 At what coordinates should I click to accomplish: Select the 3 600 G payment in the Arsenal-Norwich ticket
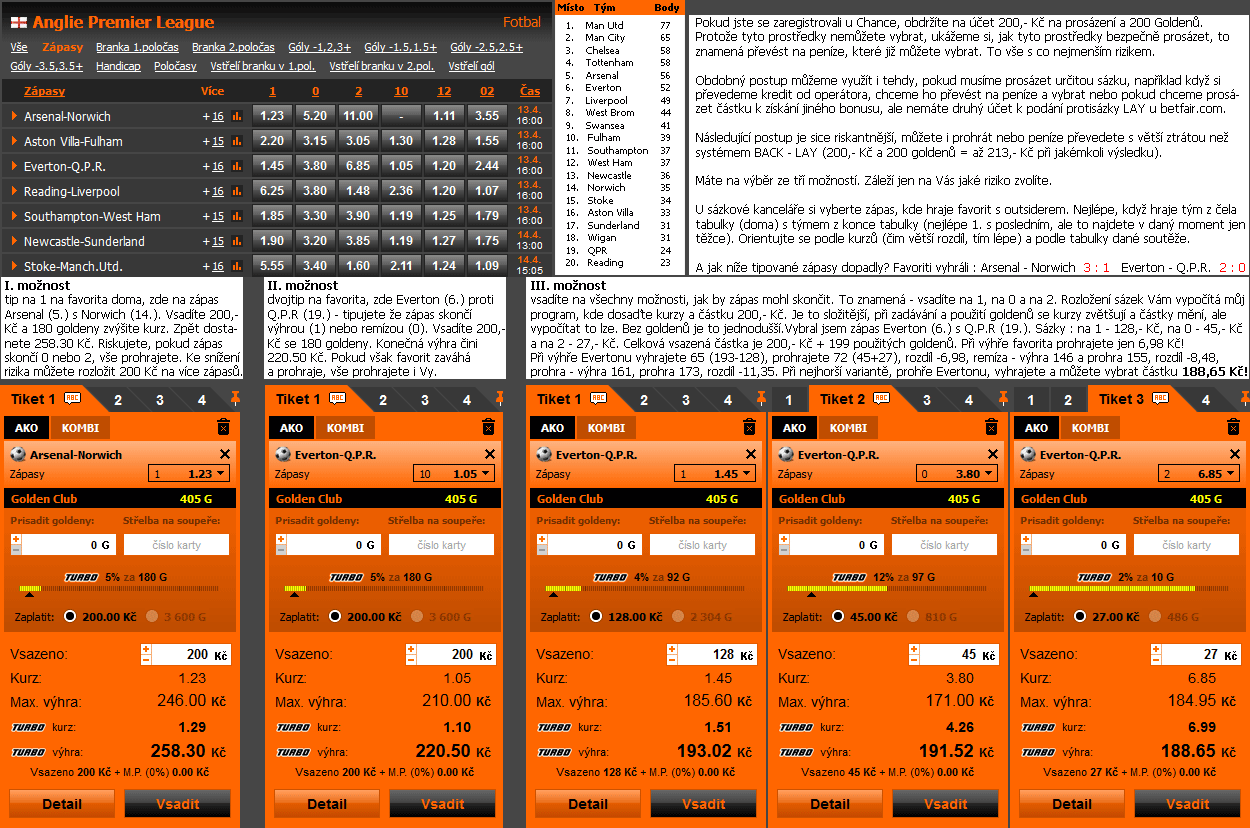tap(154, 616)
